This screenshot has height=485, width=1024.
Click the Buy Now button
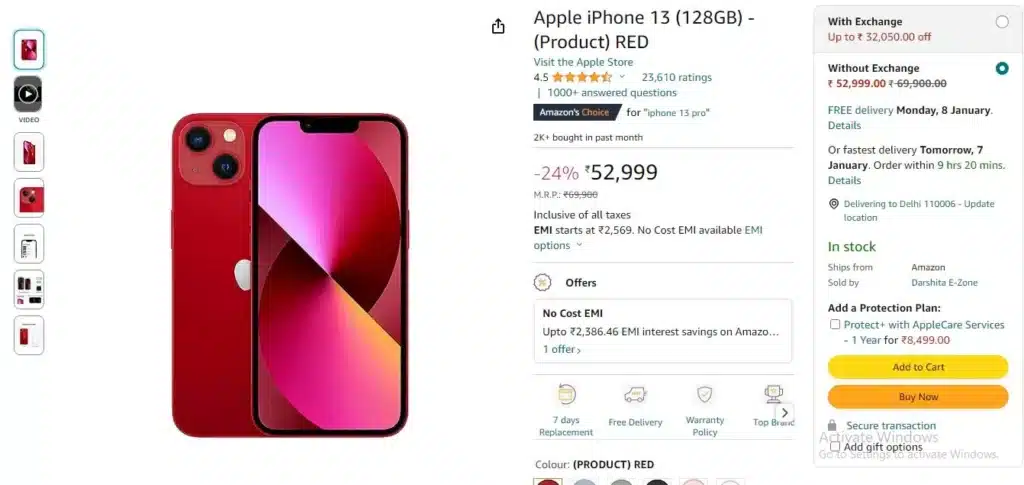[x=918, y=397]
